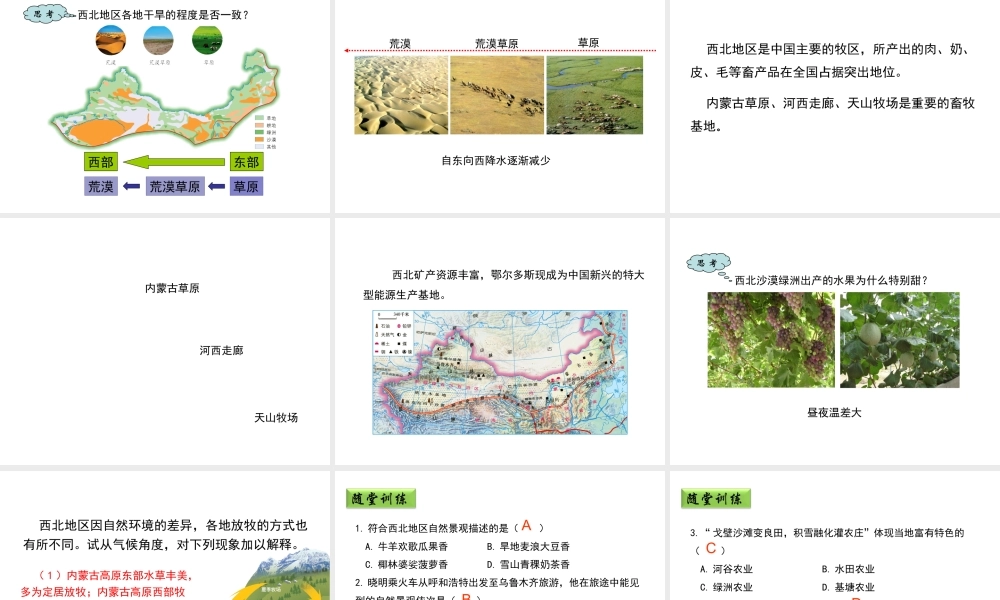
Task: Click the red dotted arrow above the landscape photos
Action: click(500, 50)
